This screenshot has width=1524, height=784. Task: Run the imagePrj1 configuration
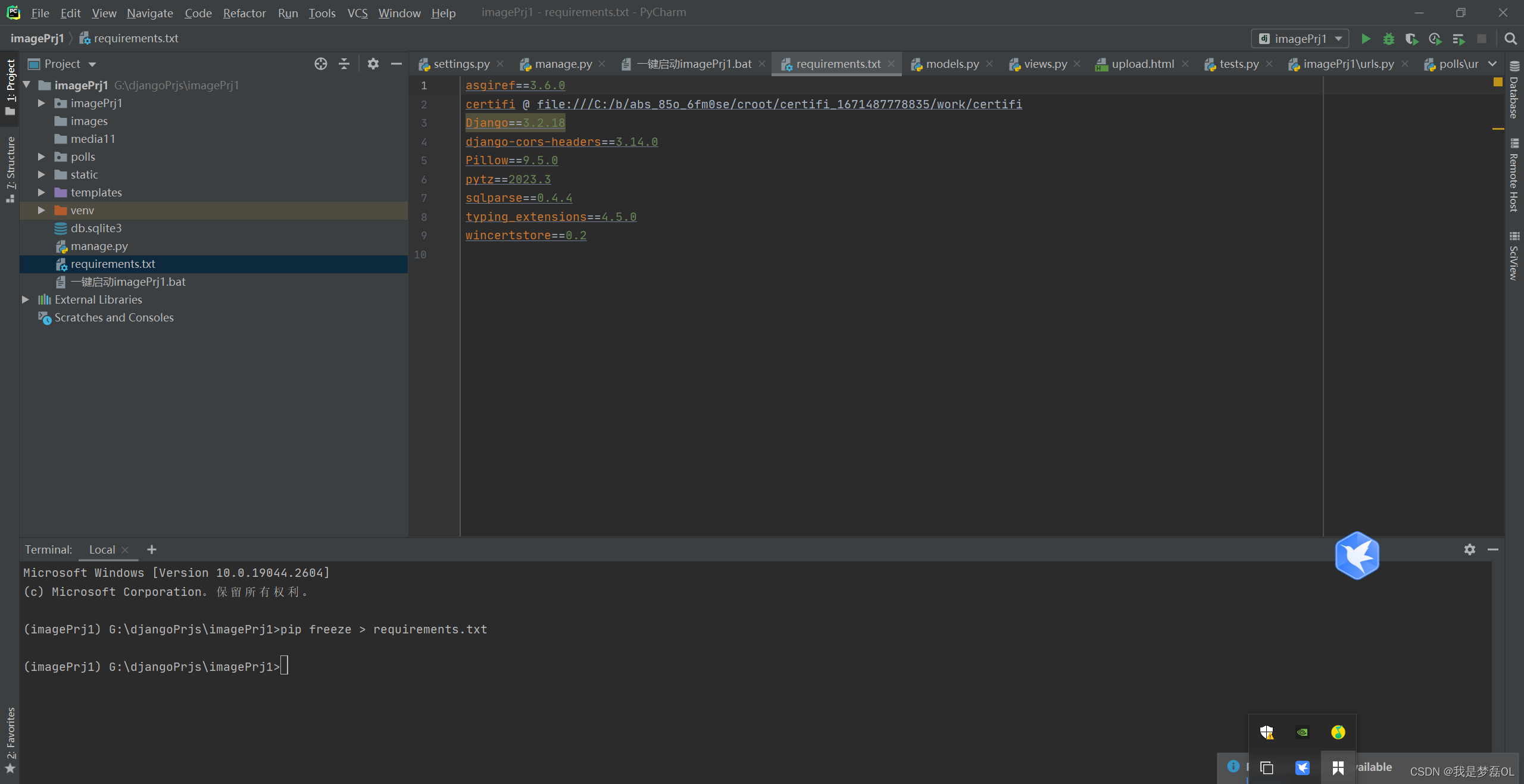coord(1366,39)
